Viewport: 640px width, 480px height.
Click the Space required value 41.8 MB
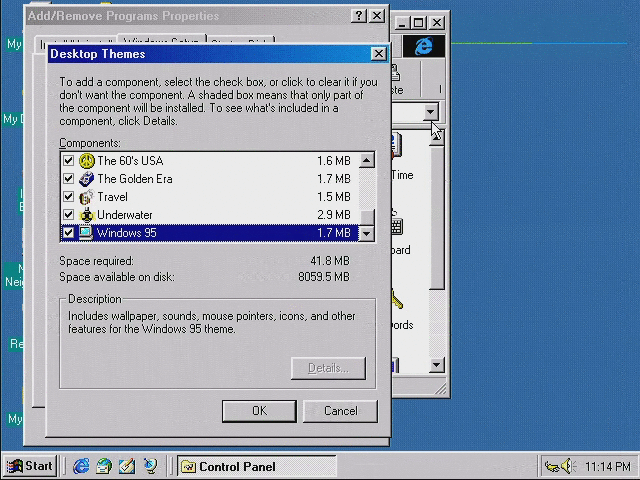coord(330,260)
